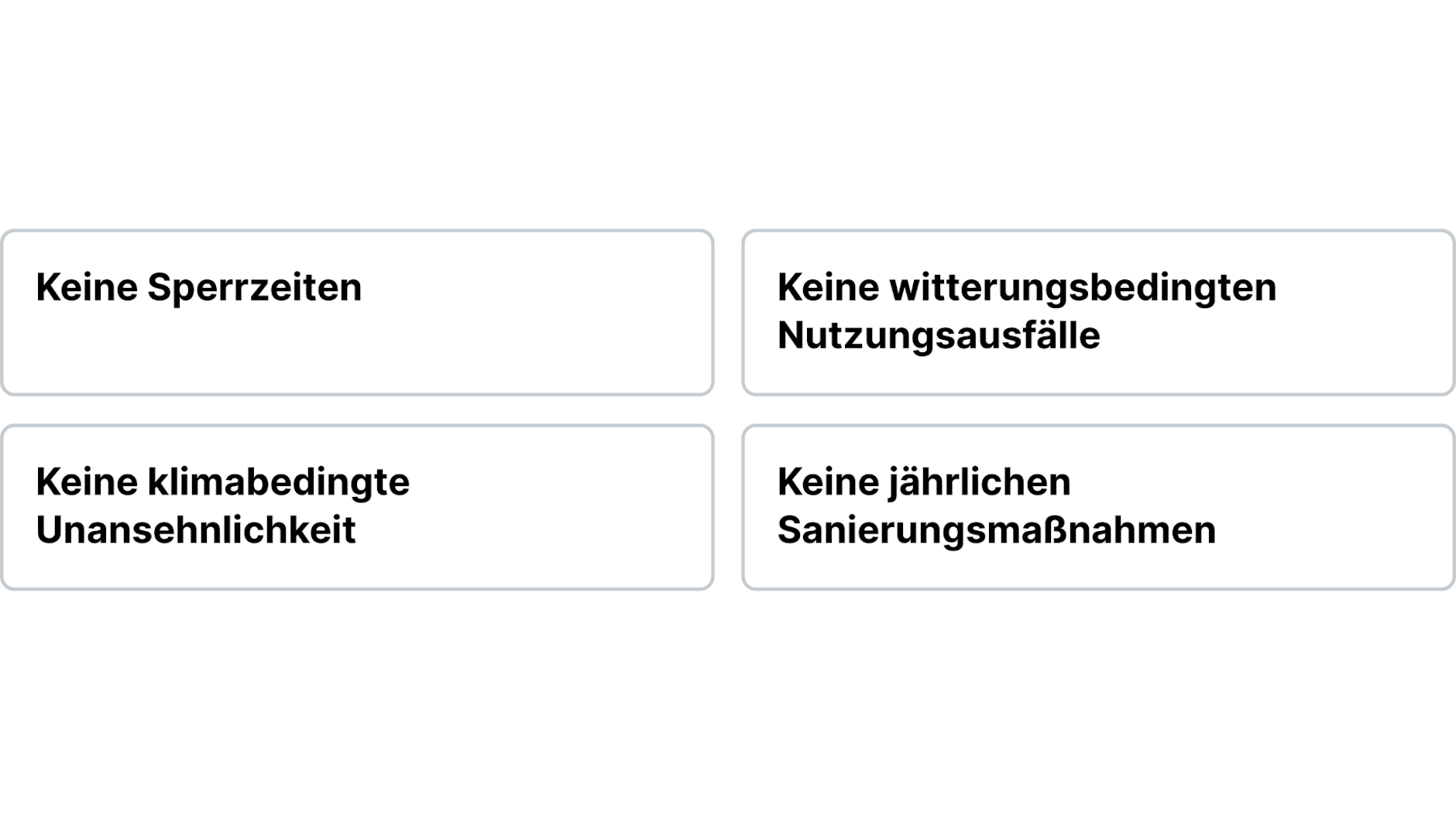Click blank area right of "Sanierungsmaßnahmen" text
This screenshot has width=1456, height=819.
pos(1332,530)
